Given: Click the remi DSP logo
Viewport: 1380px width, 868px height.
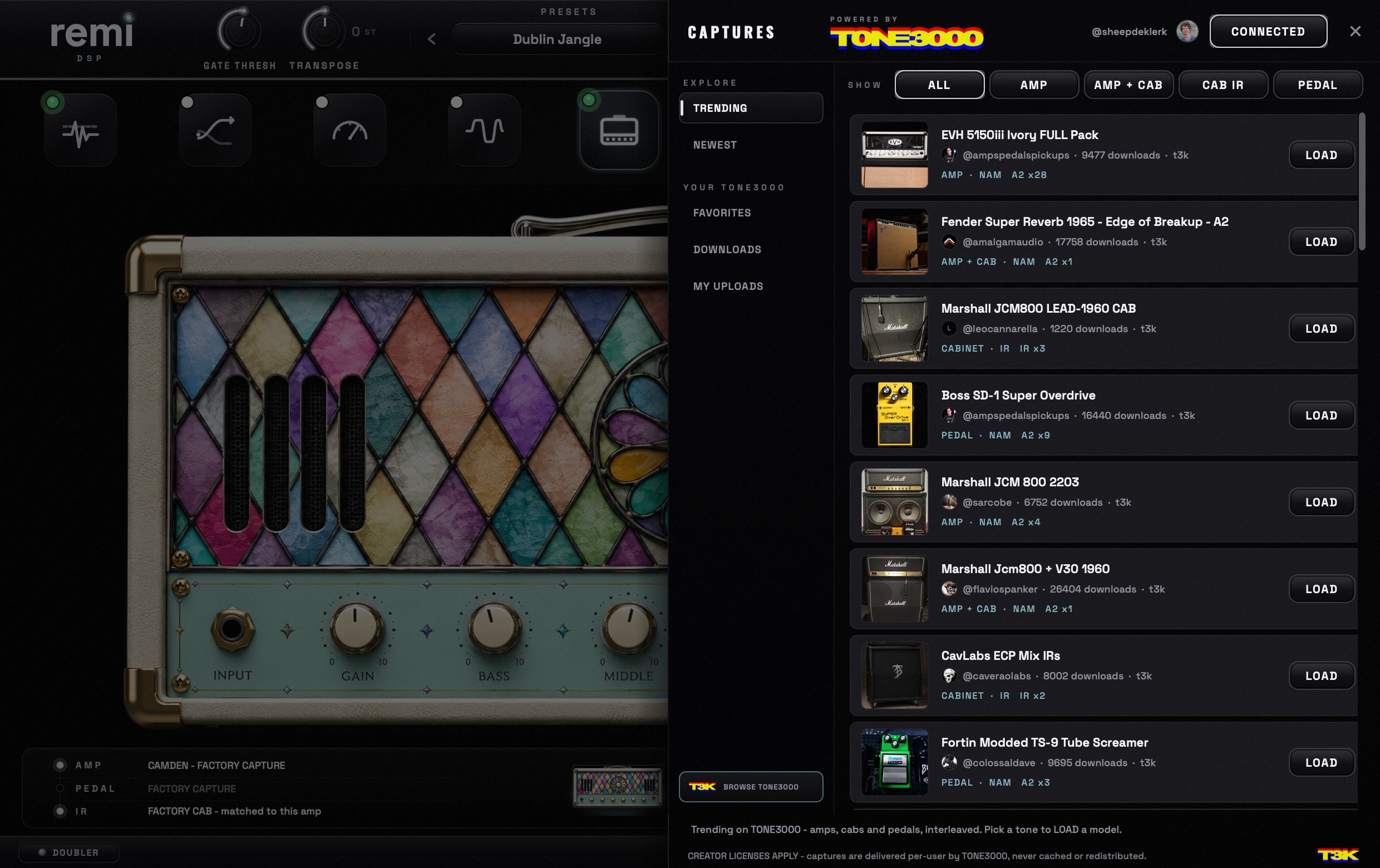Looking at the screenshot, I should (x=92, y=38).
